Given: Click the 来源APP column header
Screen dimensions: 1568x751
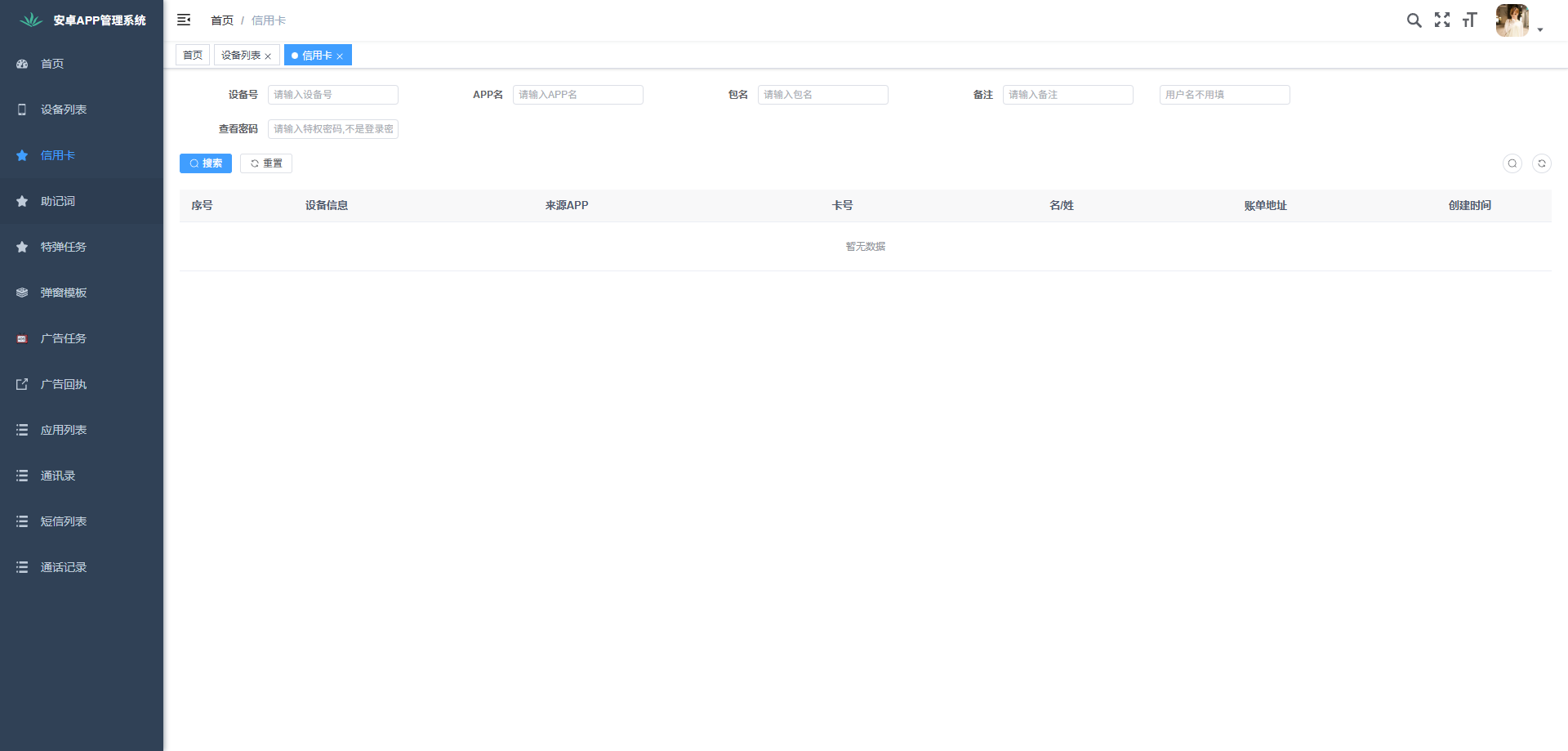Looking at the screenshot, I should (x=567, y=205).
